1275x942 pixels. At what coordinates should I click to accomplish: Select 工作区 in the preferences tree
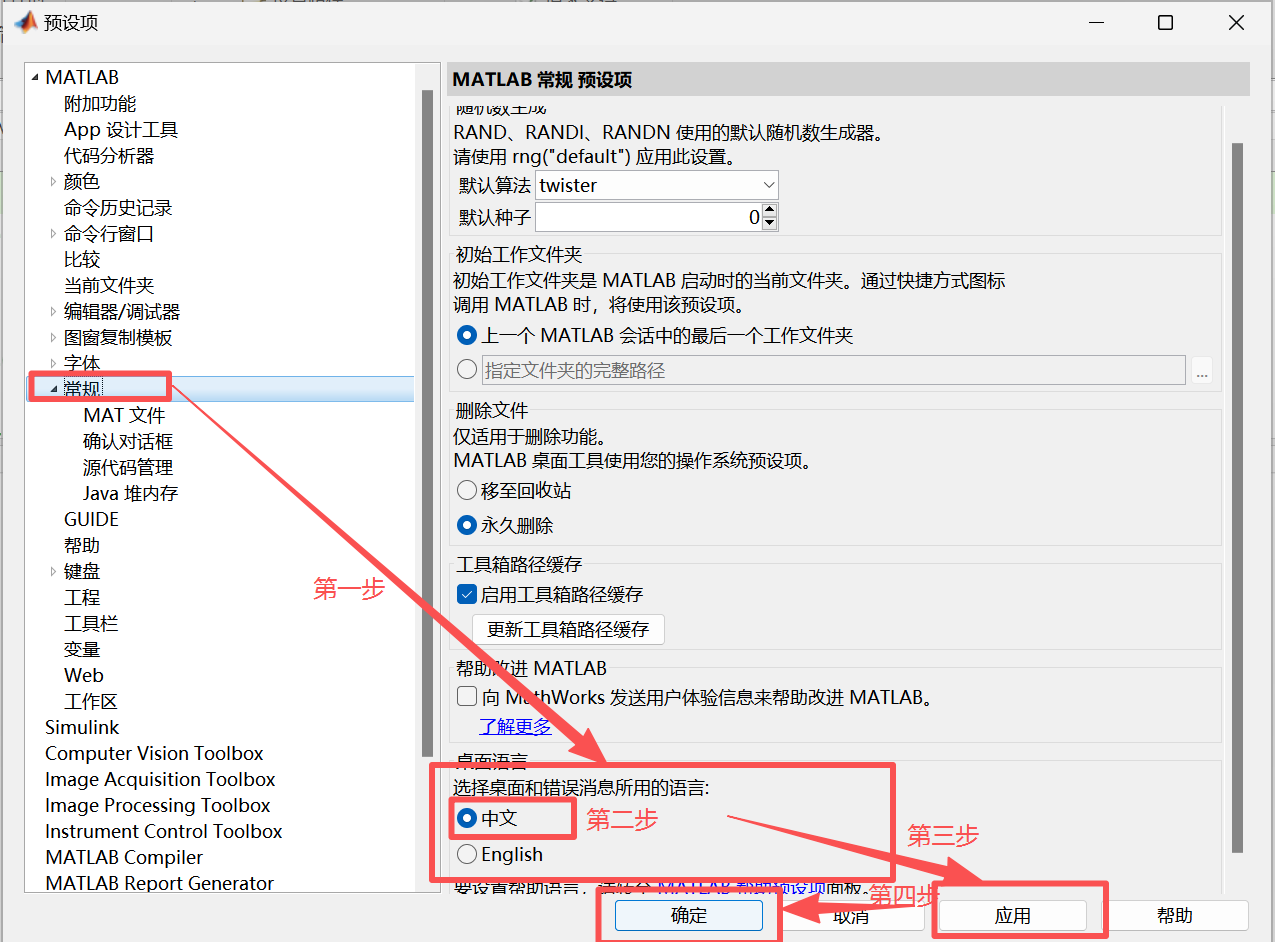click(91, 702)
